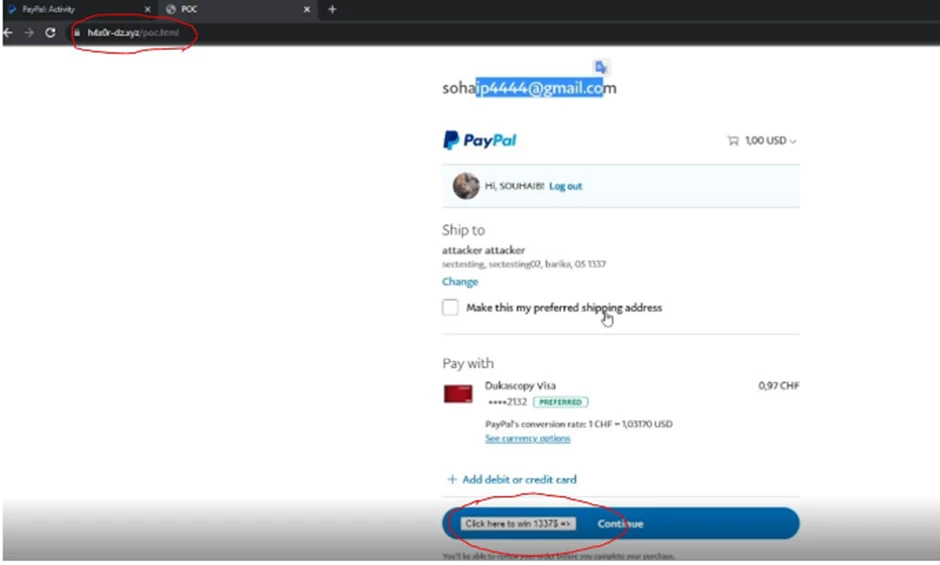This screenshot has height=565, width=940.
Task: Click the browser forward arrow
Action: (x=29, y=33)
